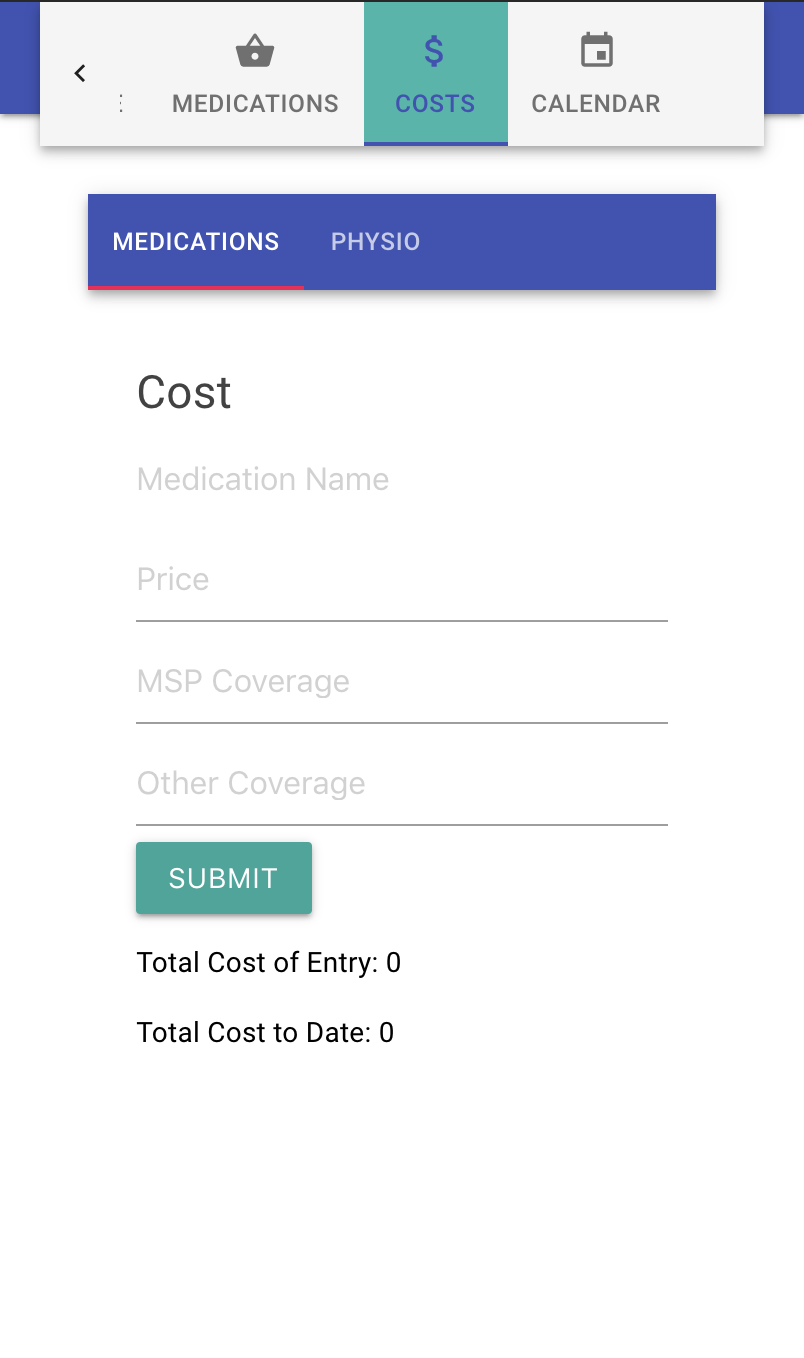Focus the Medication Name field

[x=402, y=480]
